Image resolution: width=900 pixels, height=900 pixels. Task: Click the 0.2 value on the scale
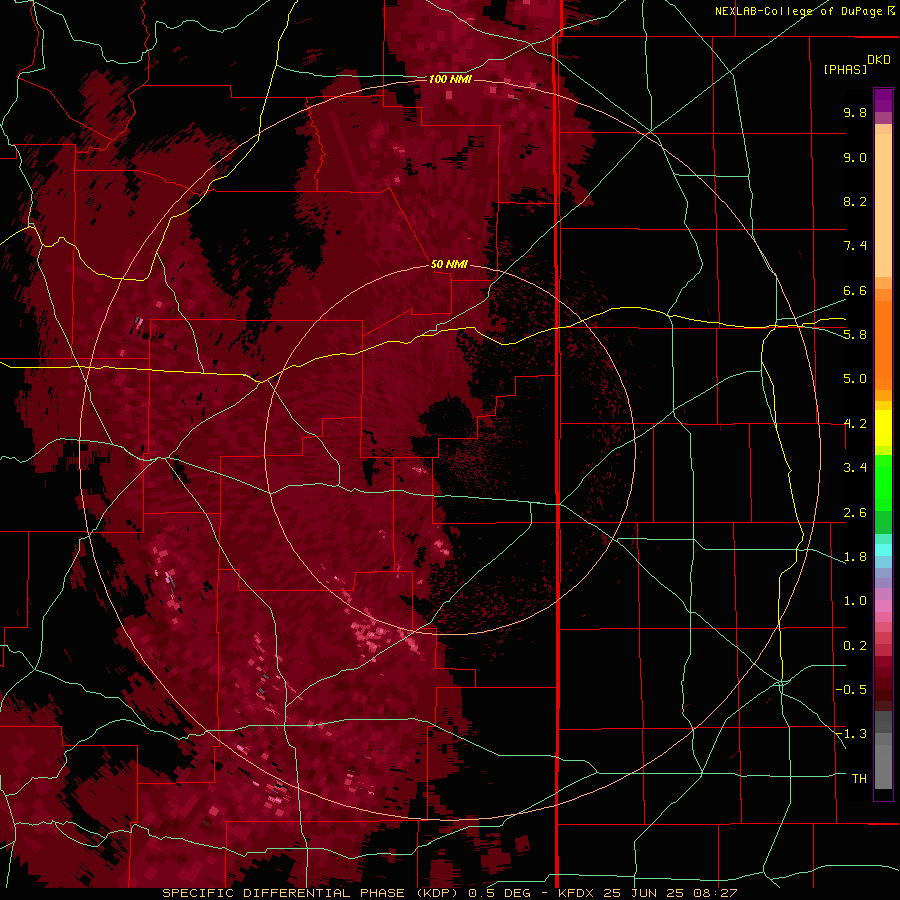point(855,646)
